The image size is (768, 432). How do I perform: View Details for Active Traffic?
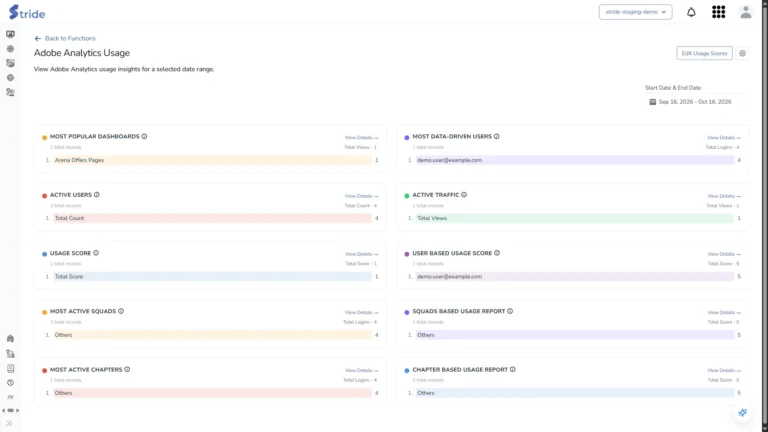[724, 196]
